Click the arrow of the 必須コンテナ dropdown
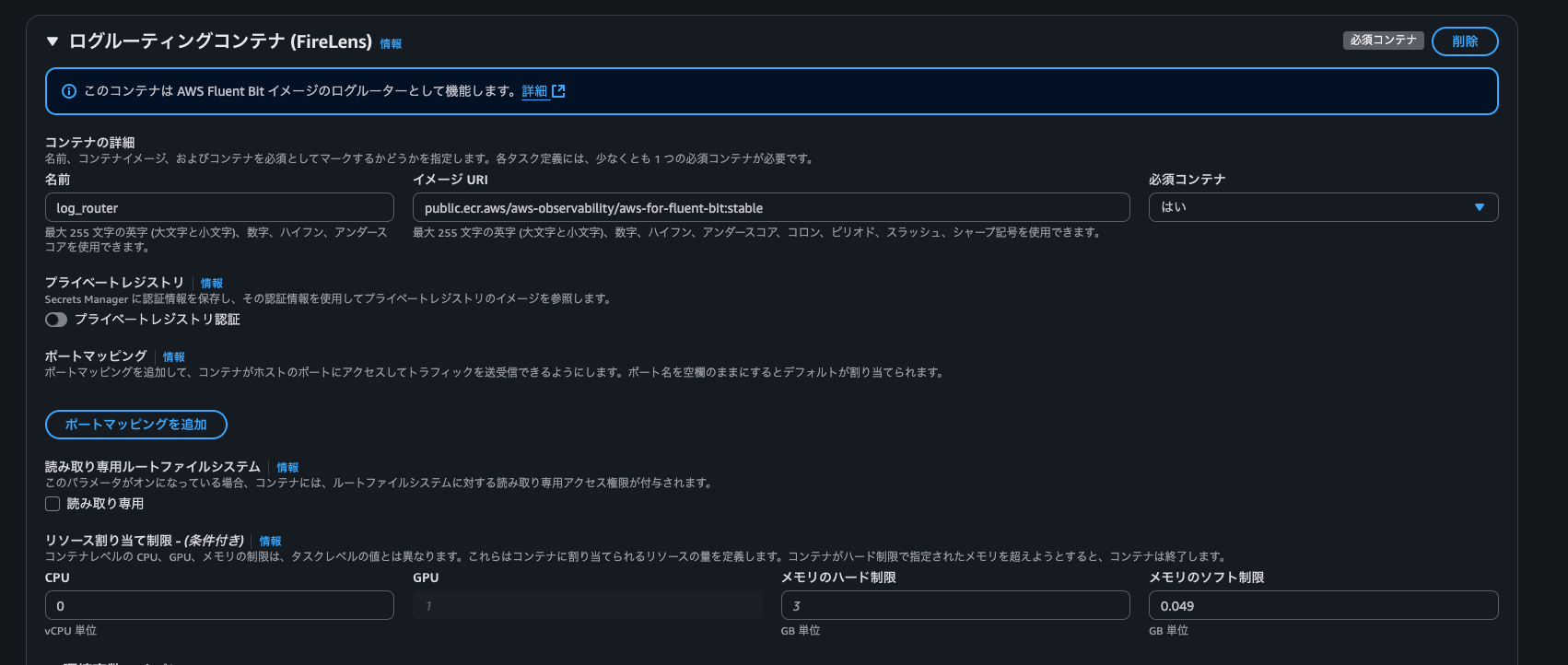Viewport: 1568px width, 665px height. (1479, 207)
